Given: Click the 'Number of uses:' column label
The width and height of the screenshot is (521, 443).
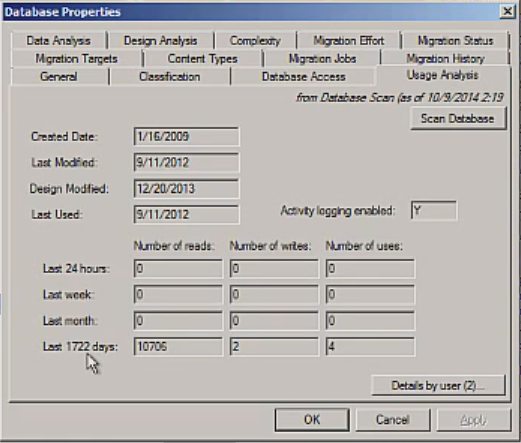Looking at the screenshot, I should coord(364,246).
